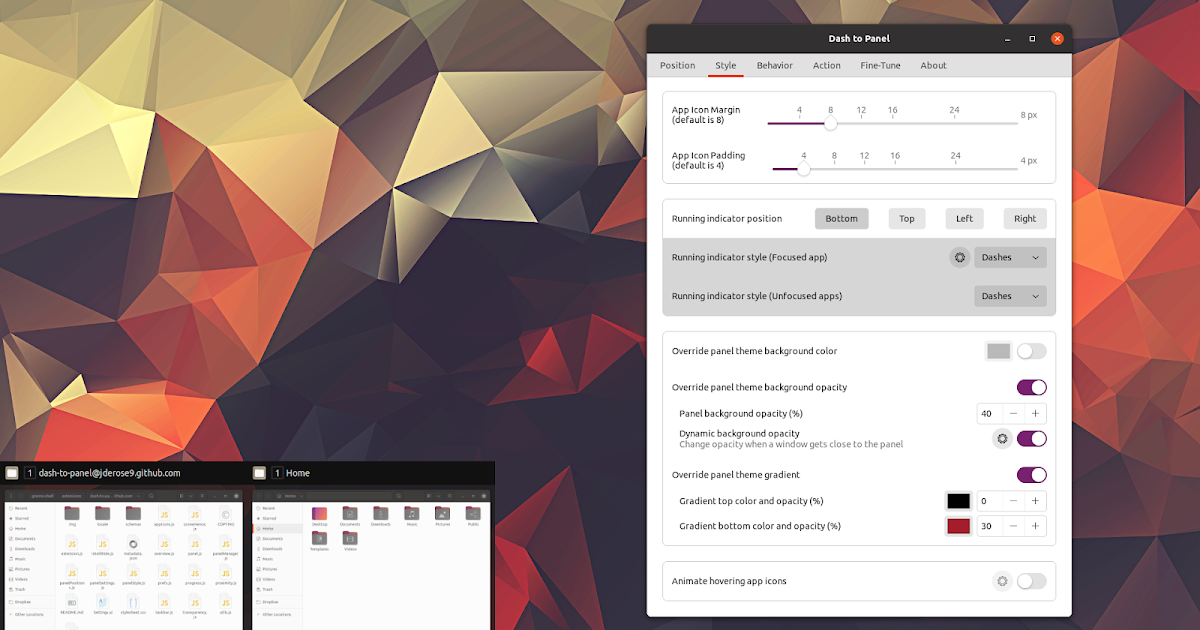The width and height of the screenshot is (1200, 630).
Task: Open the unfocused apps Dashes dropdown
Action: [1010, 296]
